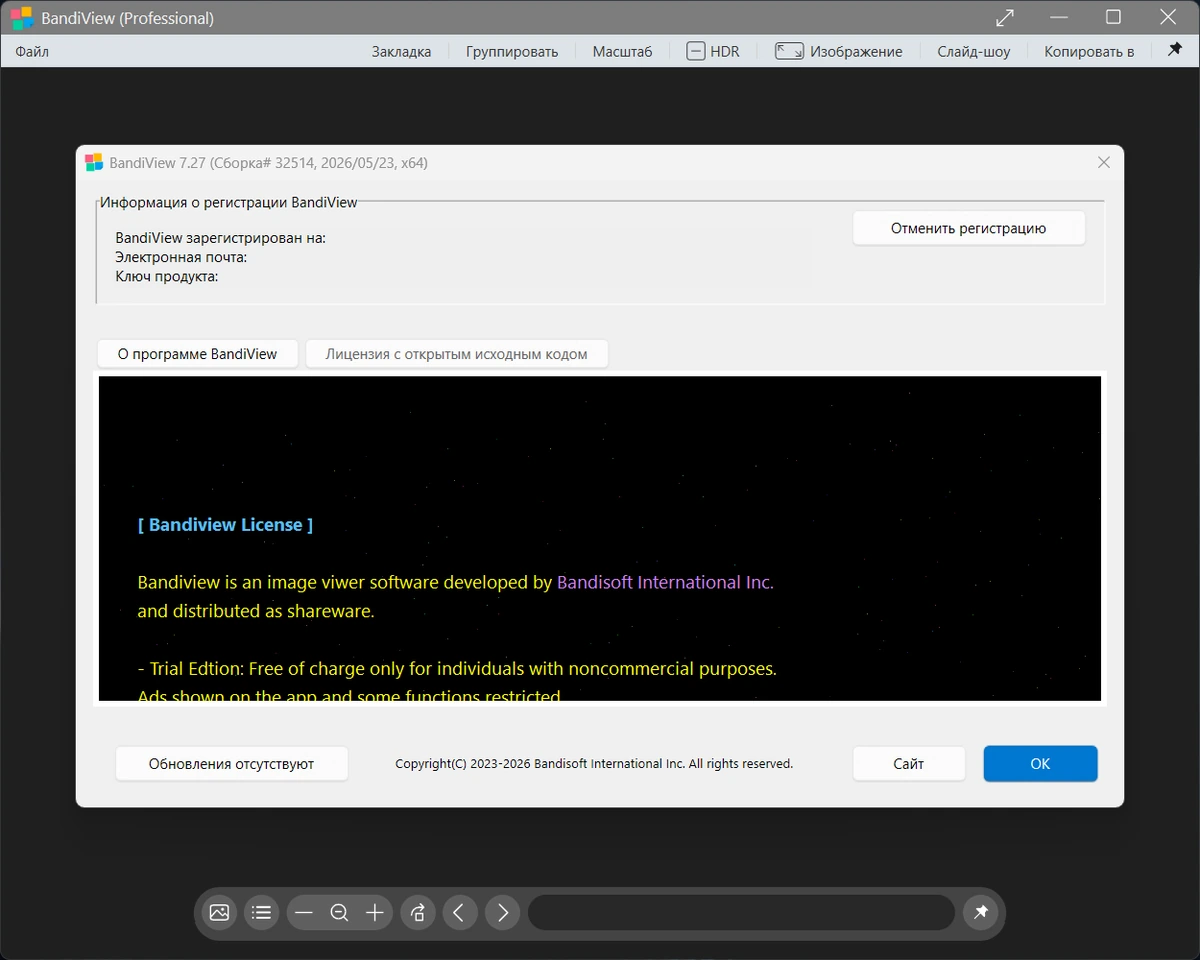Switch to Лицензия с открытым исходным кодом tab
The width and height of the screenshot is (1200, 960).
tap(456, 354)
